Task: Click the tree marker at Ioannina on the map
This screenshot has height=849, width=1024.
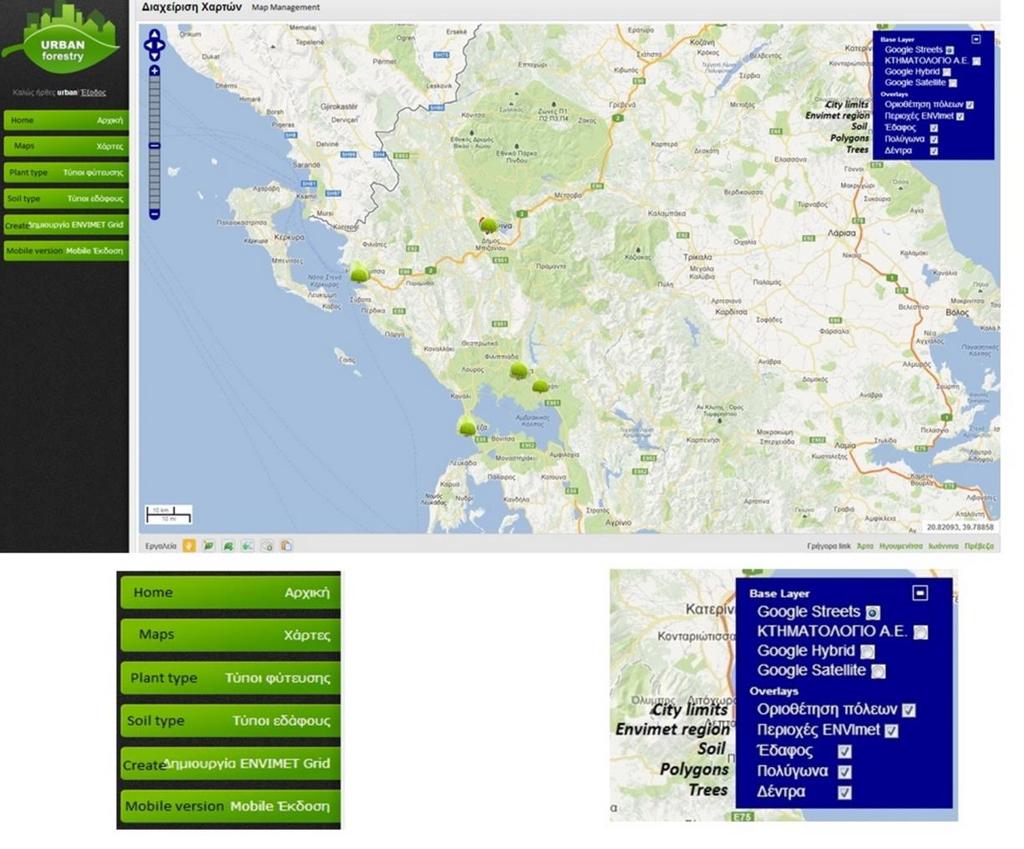Action: [x=488, y=225]
